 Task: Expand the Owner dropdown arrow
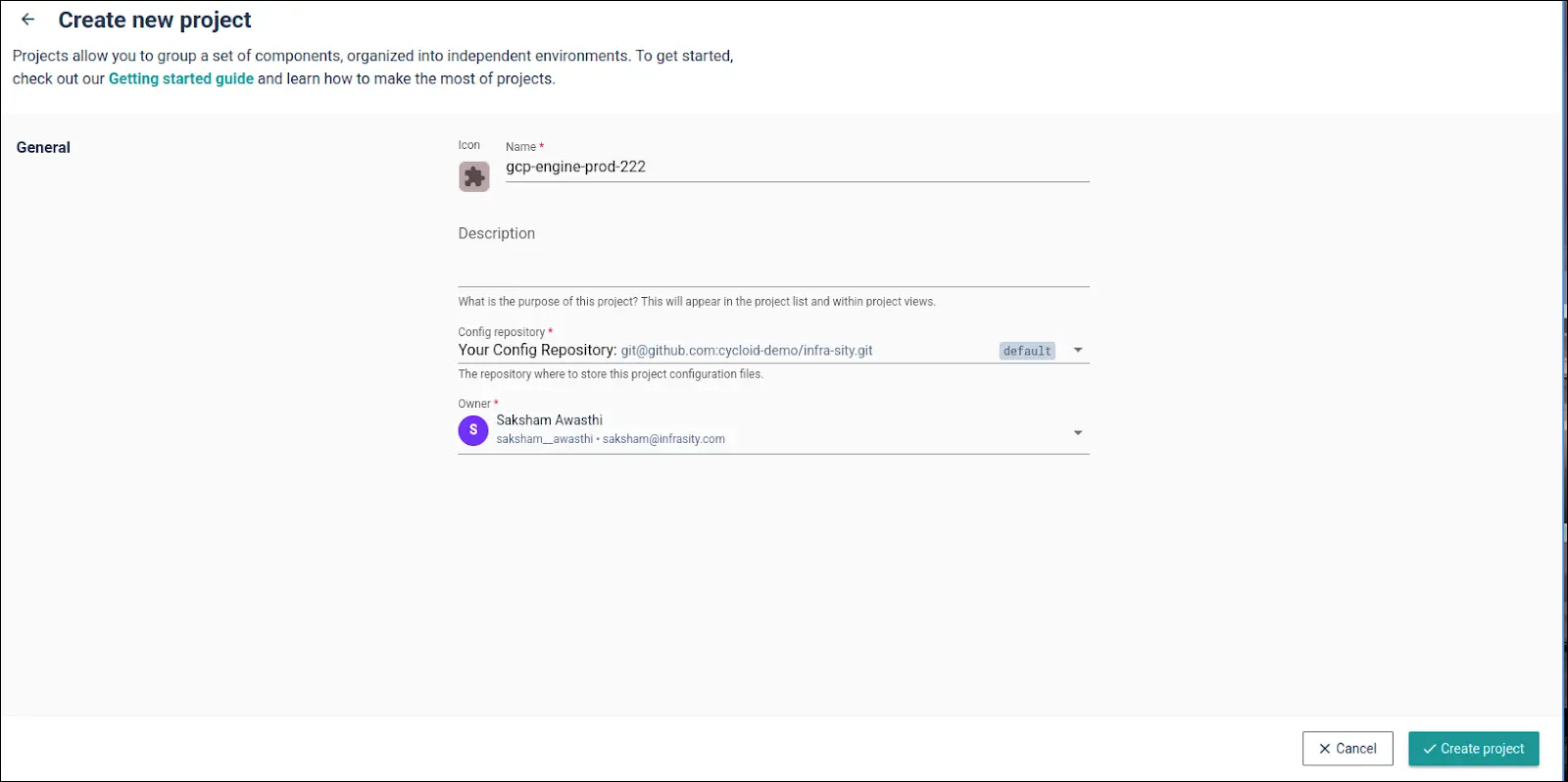[x=1078, y=432]
